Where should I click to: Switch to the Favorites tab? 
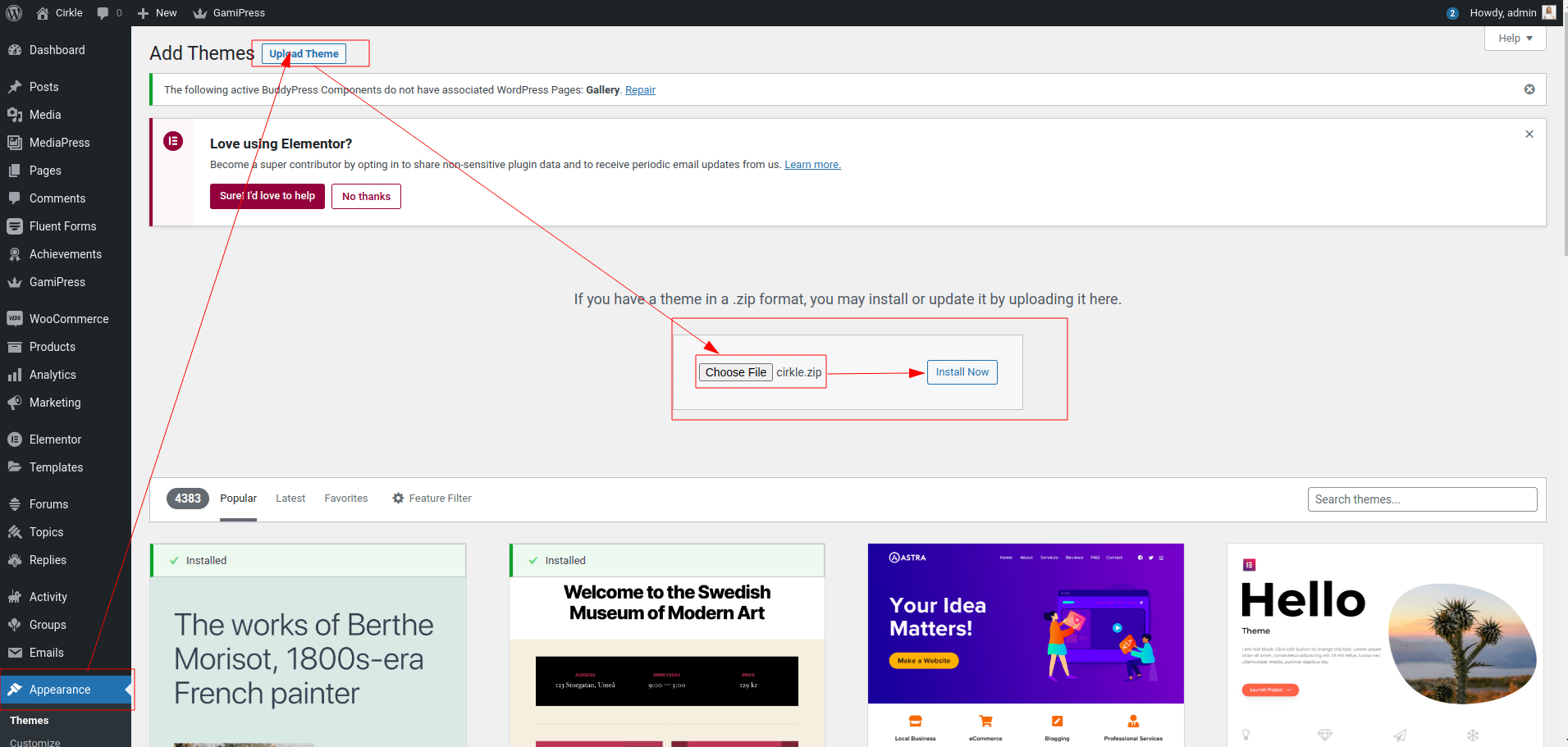click(346, 499)
